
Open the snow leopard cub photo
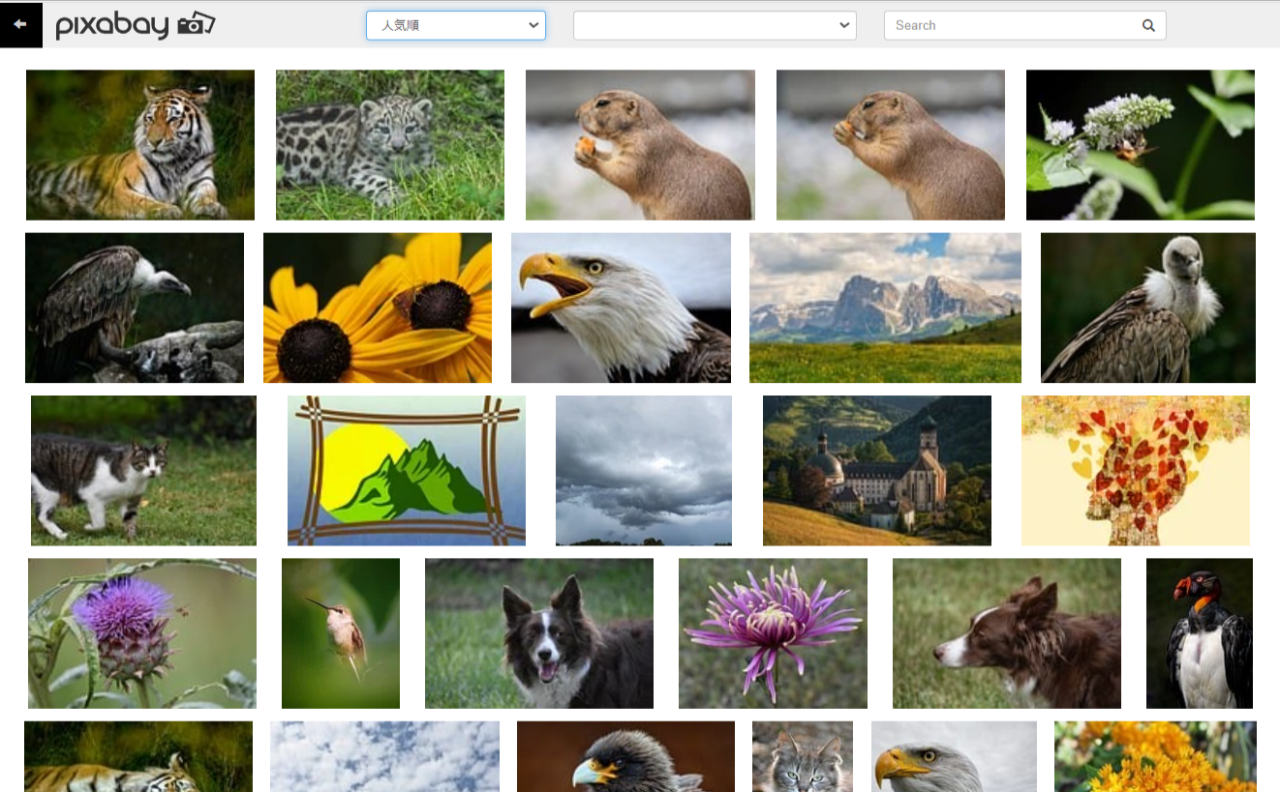tap(390, 145)
